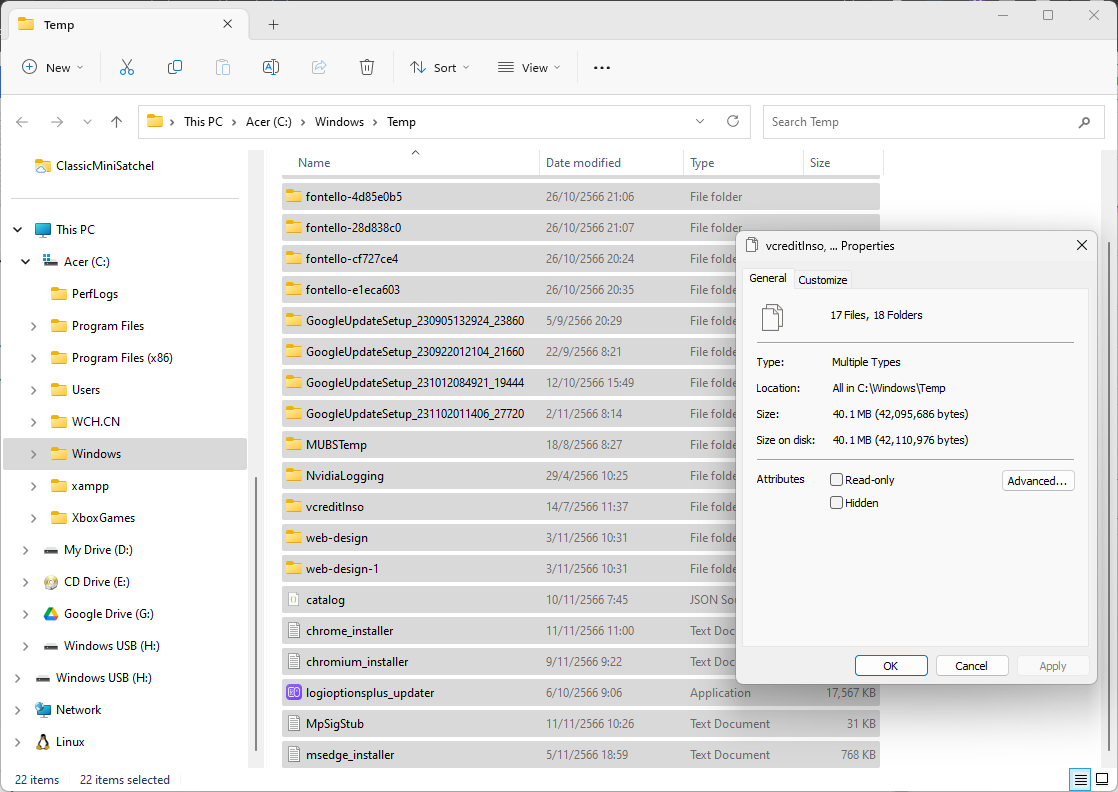The height and width of the screenshot is (792, 1118).
Task: Expand the Program Files tree node
Action: (x=34, y=326)
